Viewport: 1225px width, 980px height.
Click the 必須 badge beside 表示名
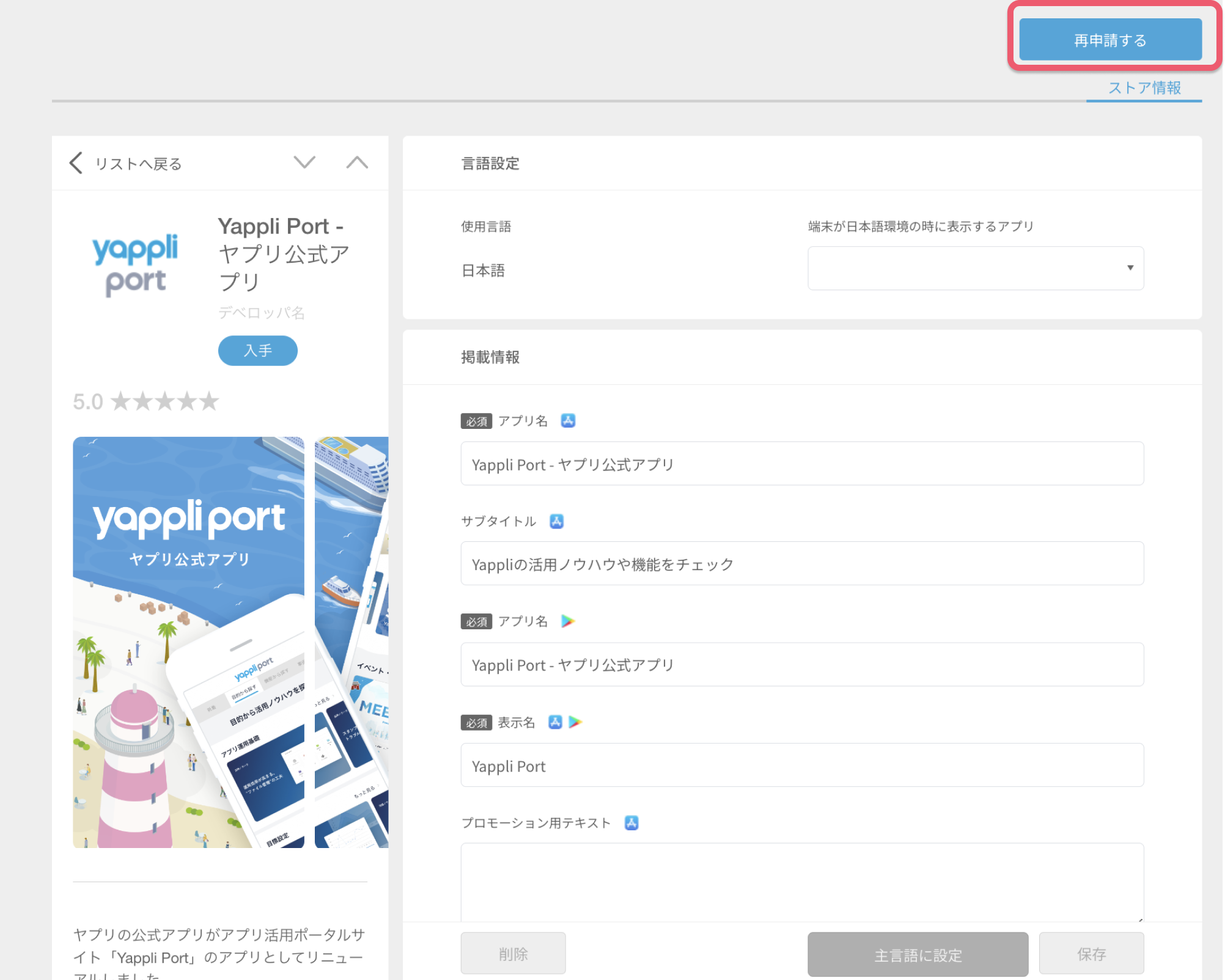click(476, 723)
